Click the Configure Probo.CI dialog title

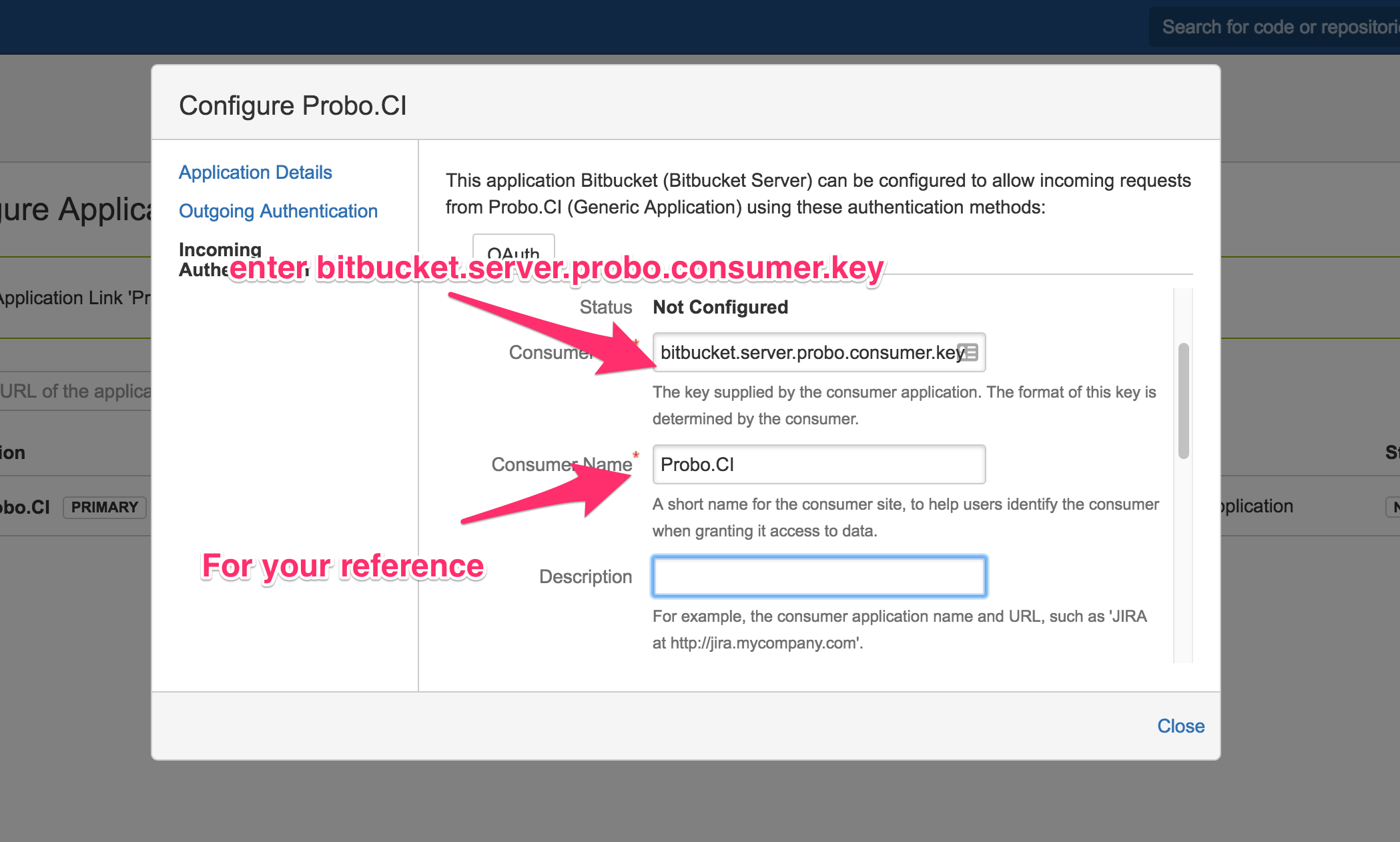click(292, 105)
